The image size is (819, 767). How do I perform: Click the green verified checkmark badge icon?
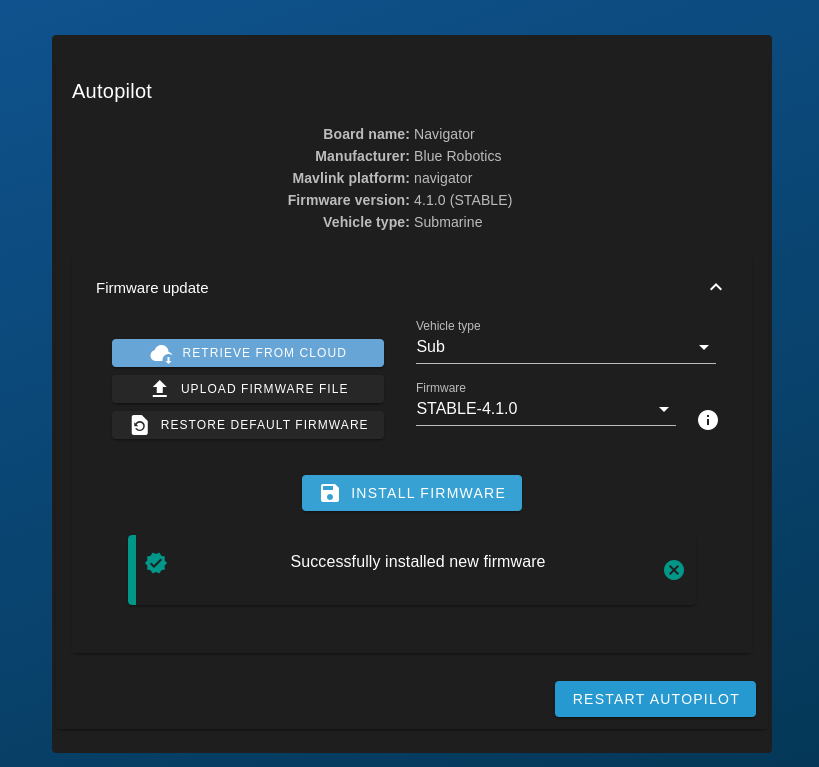click(156, 563)
